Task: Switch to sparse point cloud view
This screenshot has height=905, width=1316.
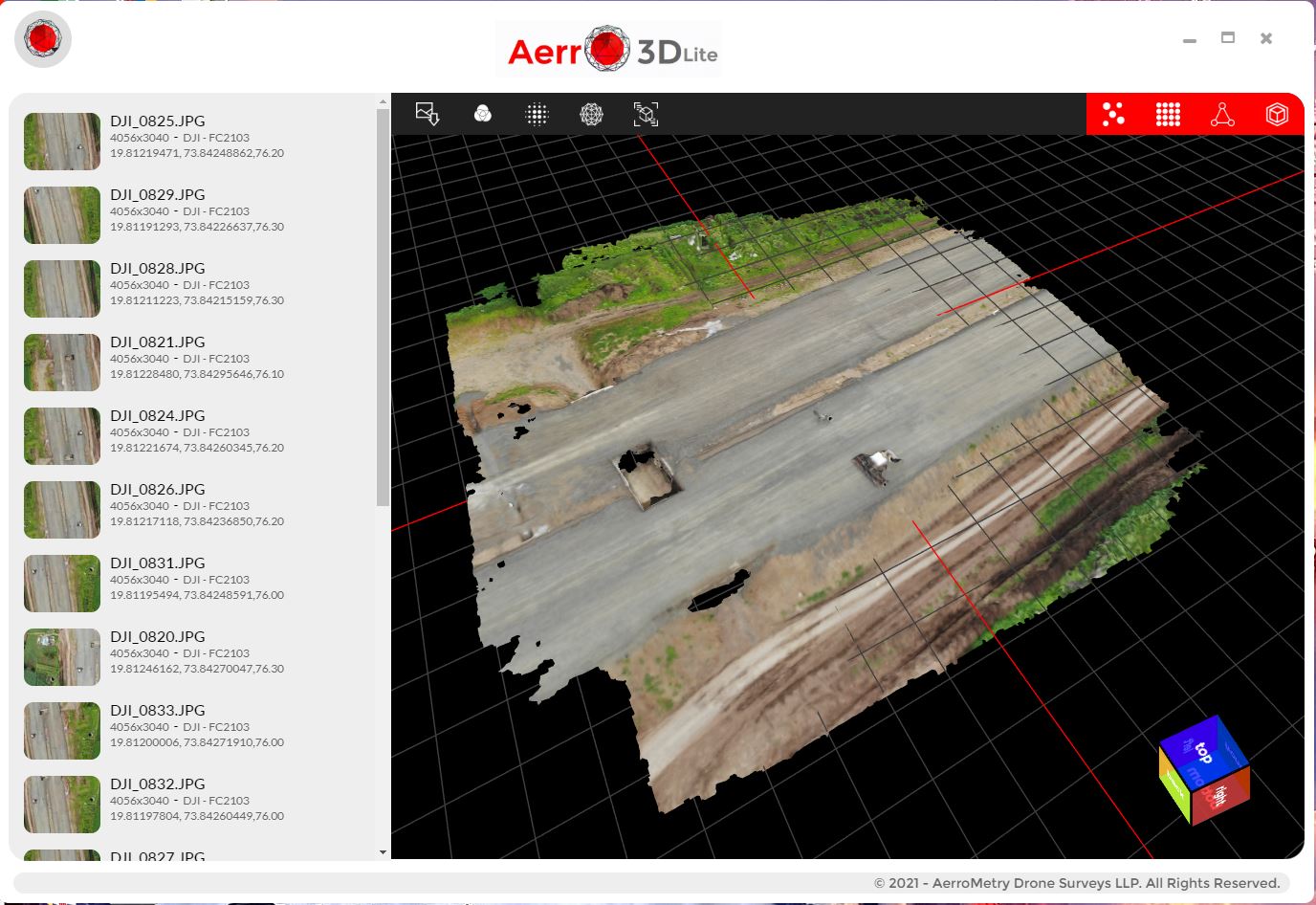Action: click(1113, 115)
